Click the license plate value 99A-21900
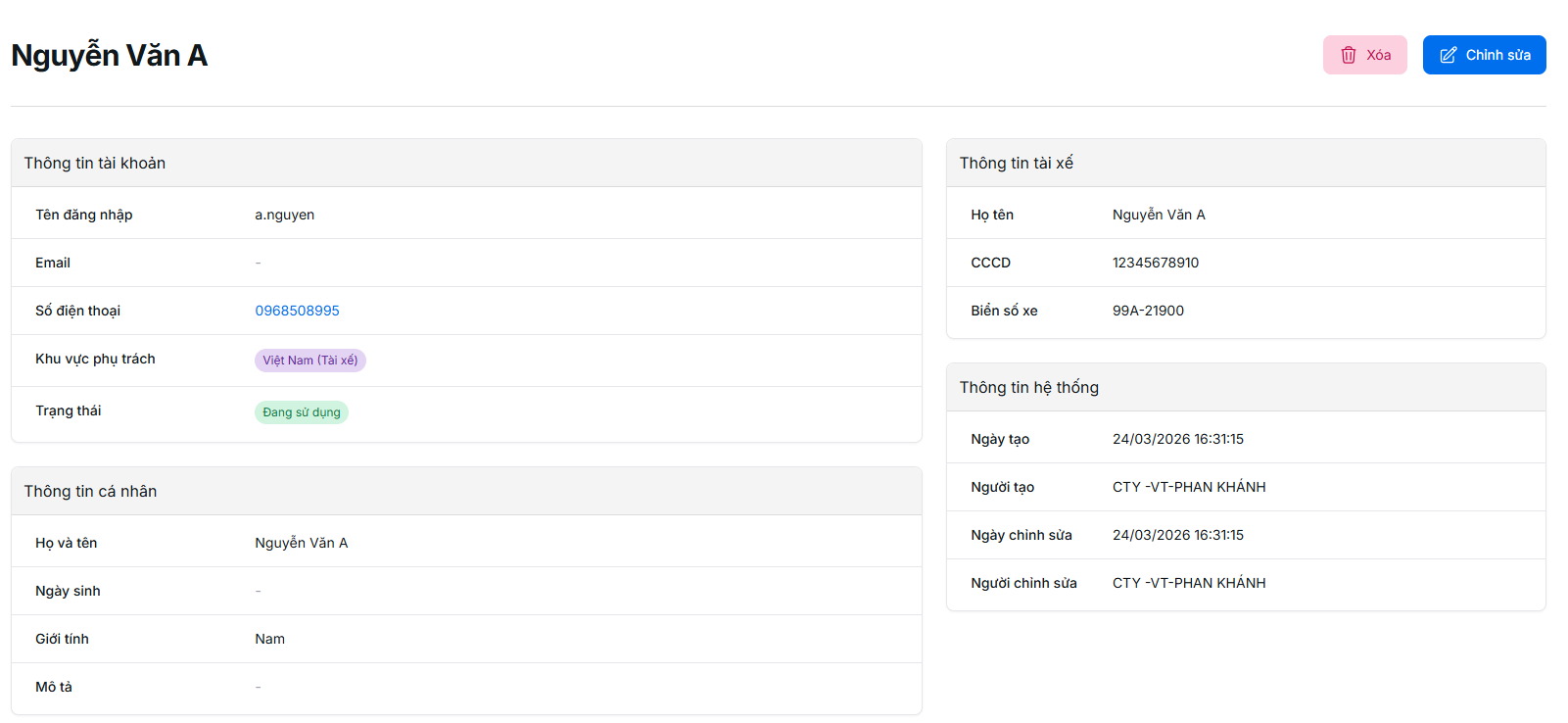Image resolution: width=1568 pixels, height=723 pixels. coord(1148,311)
